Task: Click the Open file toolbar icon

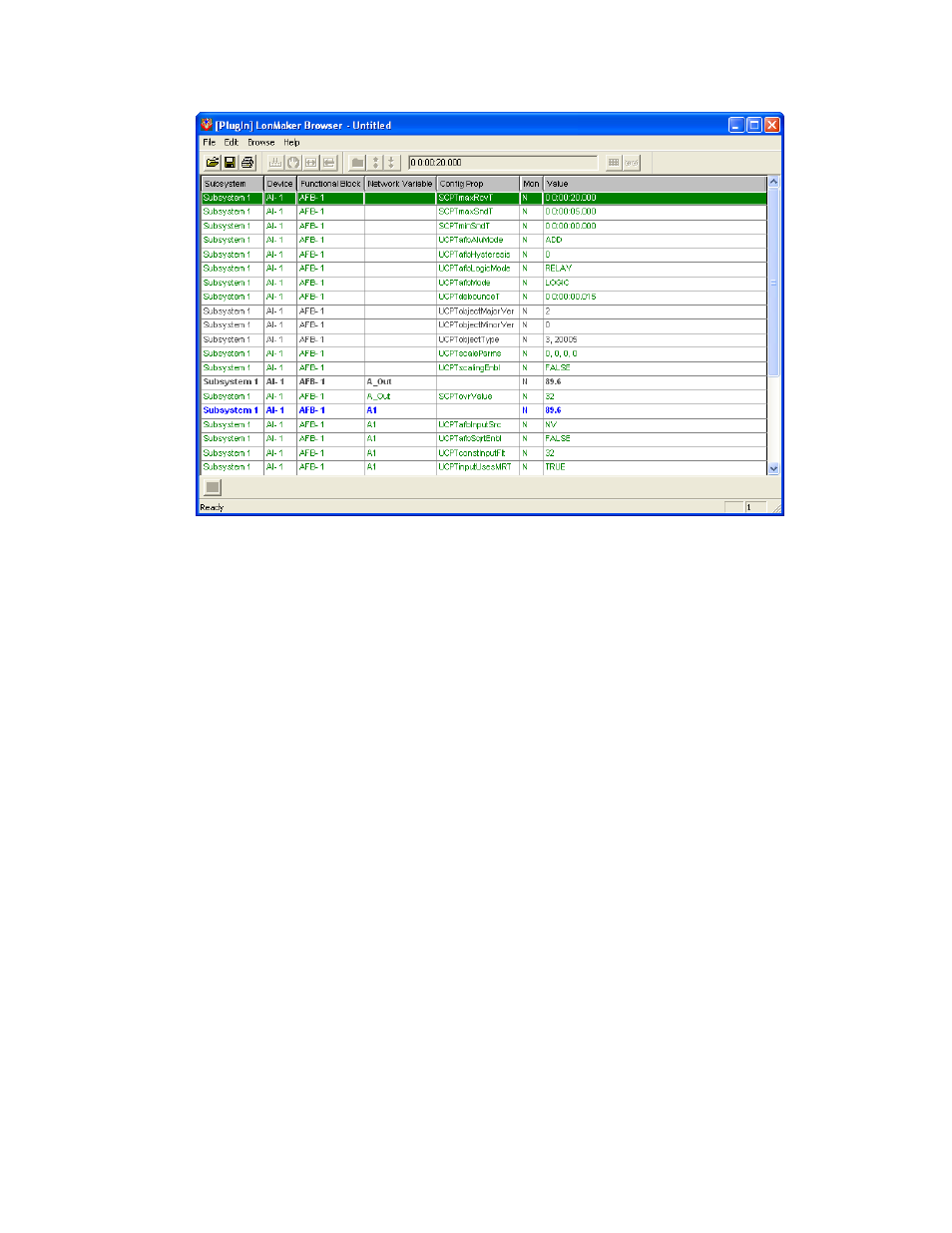Action: click(x=213, y=163)
